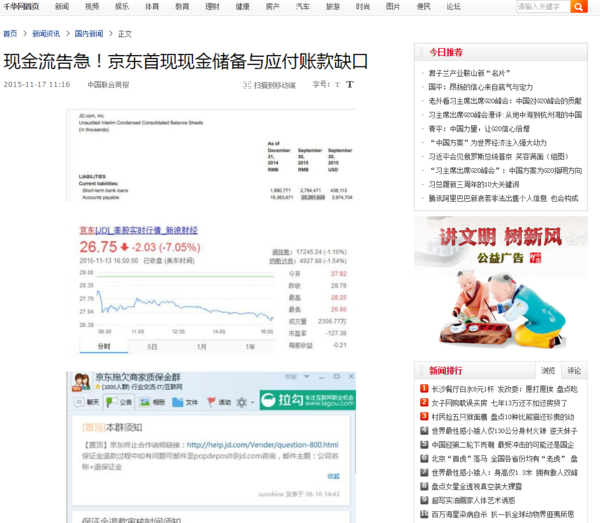The width and height of the screenshot is (600, 523).
Task: Click the number 2 rank badge in 新闻排行
Action: pyautogui.click(x=424, y=402)
